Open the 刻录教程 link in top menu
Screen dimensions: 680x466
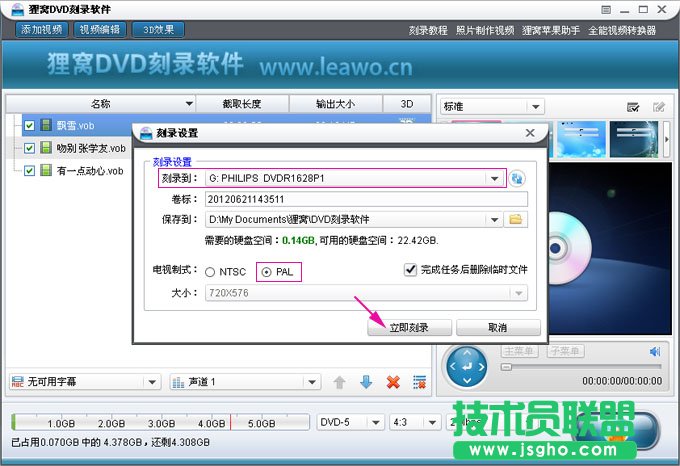pyautogui.click(x=428, y=30)
